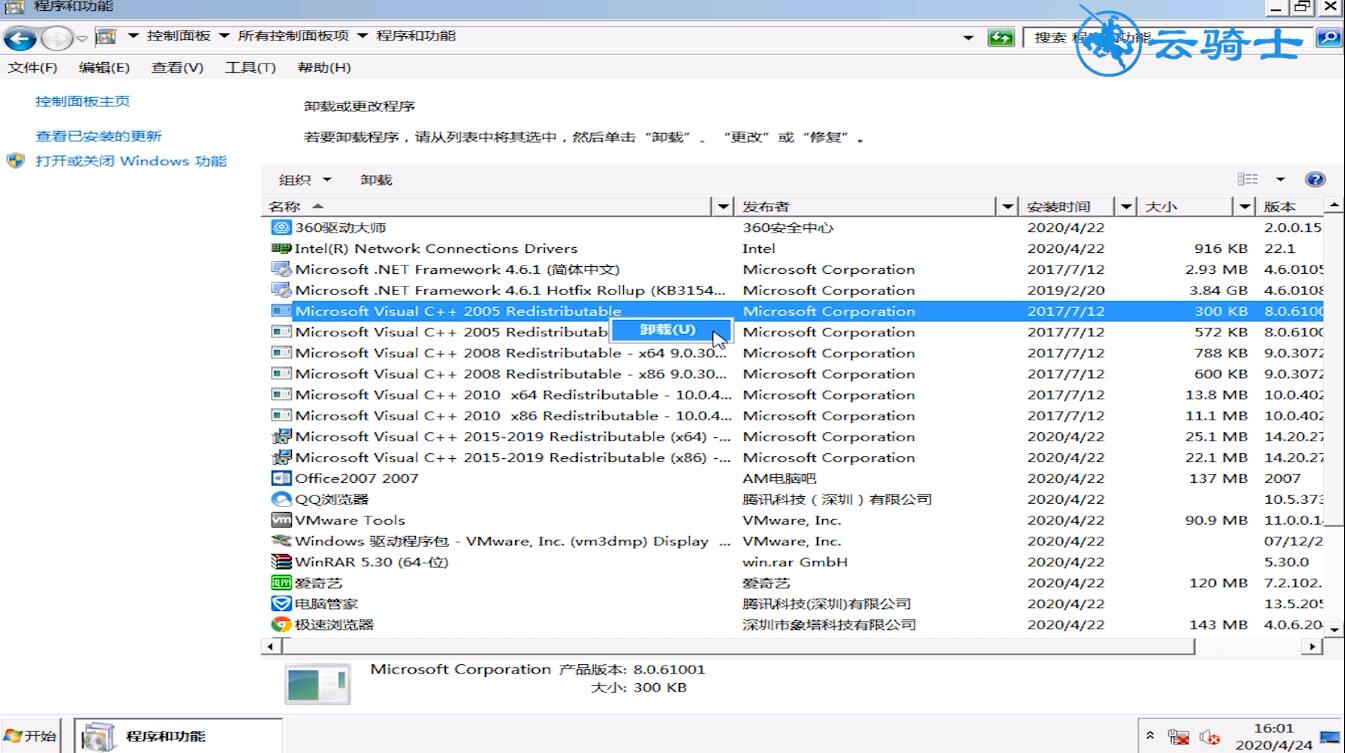1345x753 pixels.
Task: Click the Visual C++ 2015-2019 (x64) installer icon
Action: (x=281, y=437)
